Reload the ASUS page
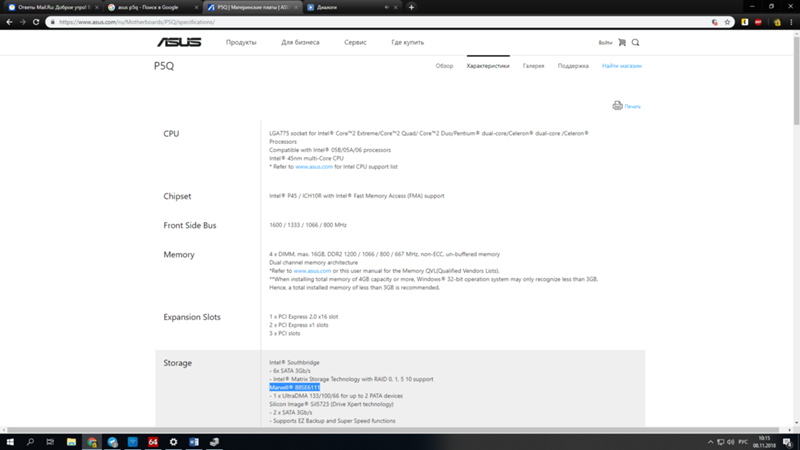This screenshot has width=800, height=450. pos(36,22)
